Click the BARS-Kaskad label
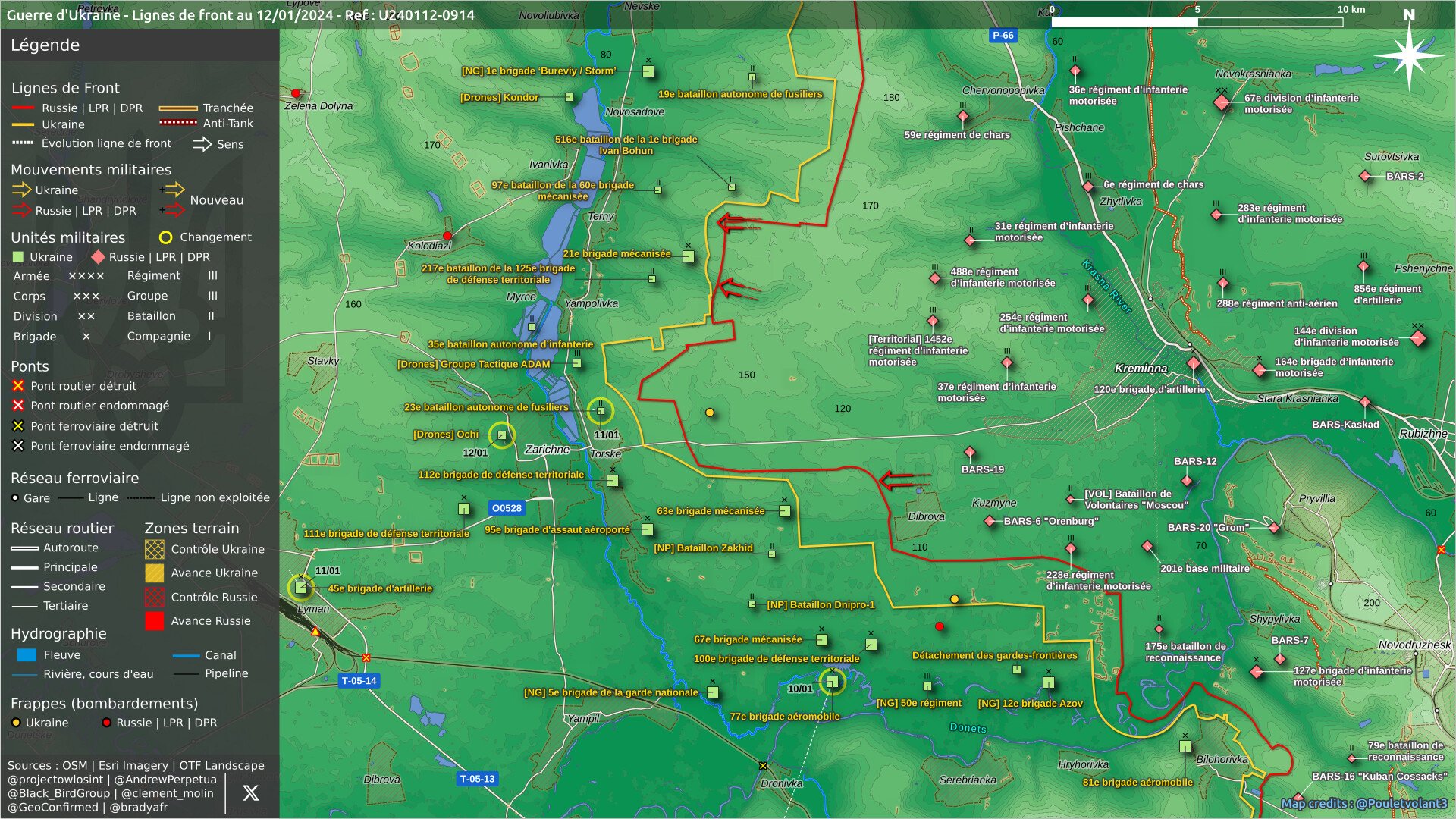 (x=1345, y=425)
